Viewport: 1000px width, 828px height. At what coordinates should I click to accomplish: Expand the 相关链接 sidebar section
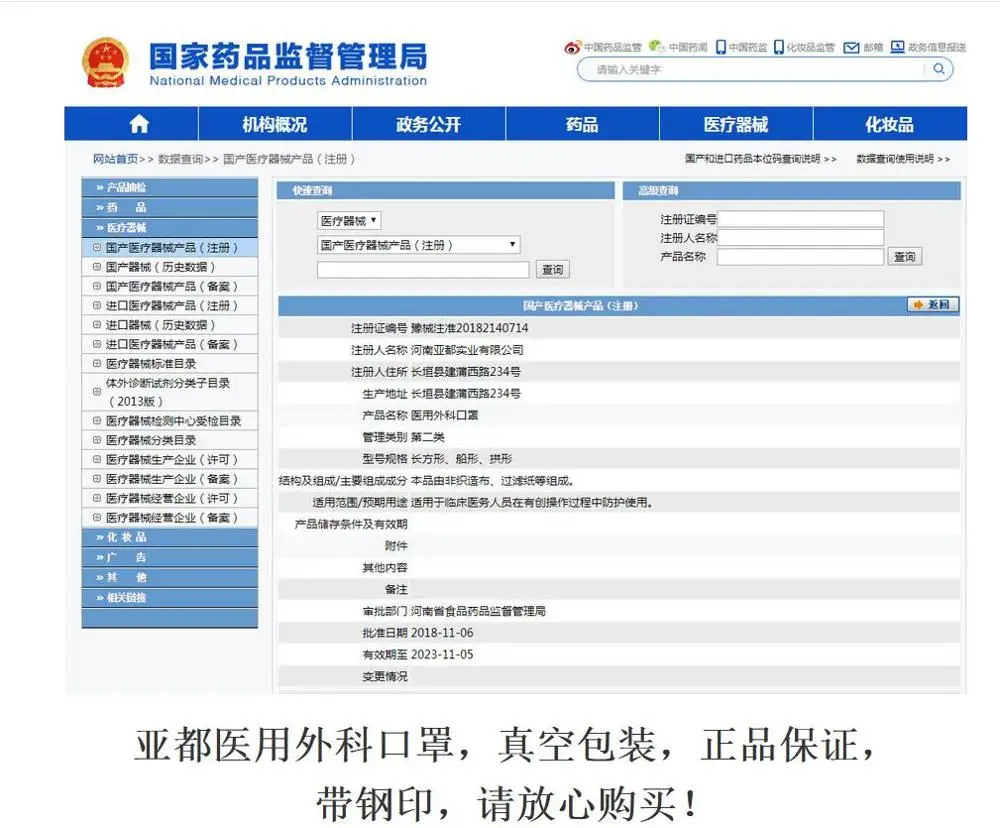click(170, 598)
